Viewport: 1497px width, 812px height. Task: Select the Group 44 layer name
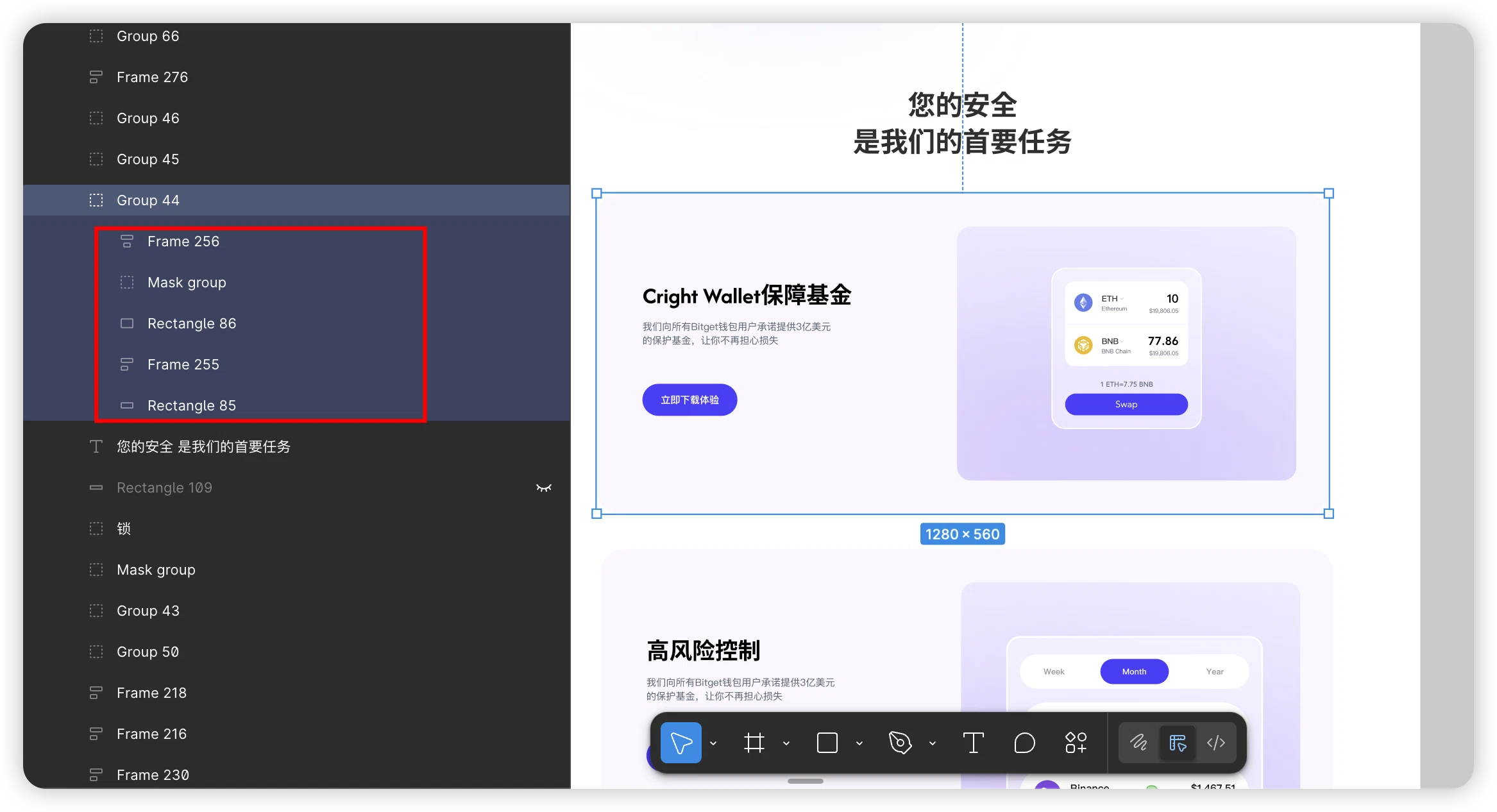pos(148,200)
